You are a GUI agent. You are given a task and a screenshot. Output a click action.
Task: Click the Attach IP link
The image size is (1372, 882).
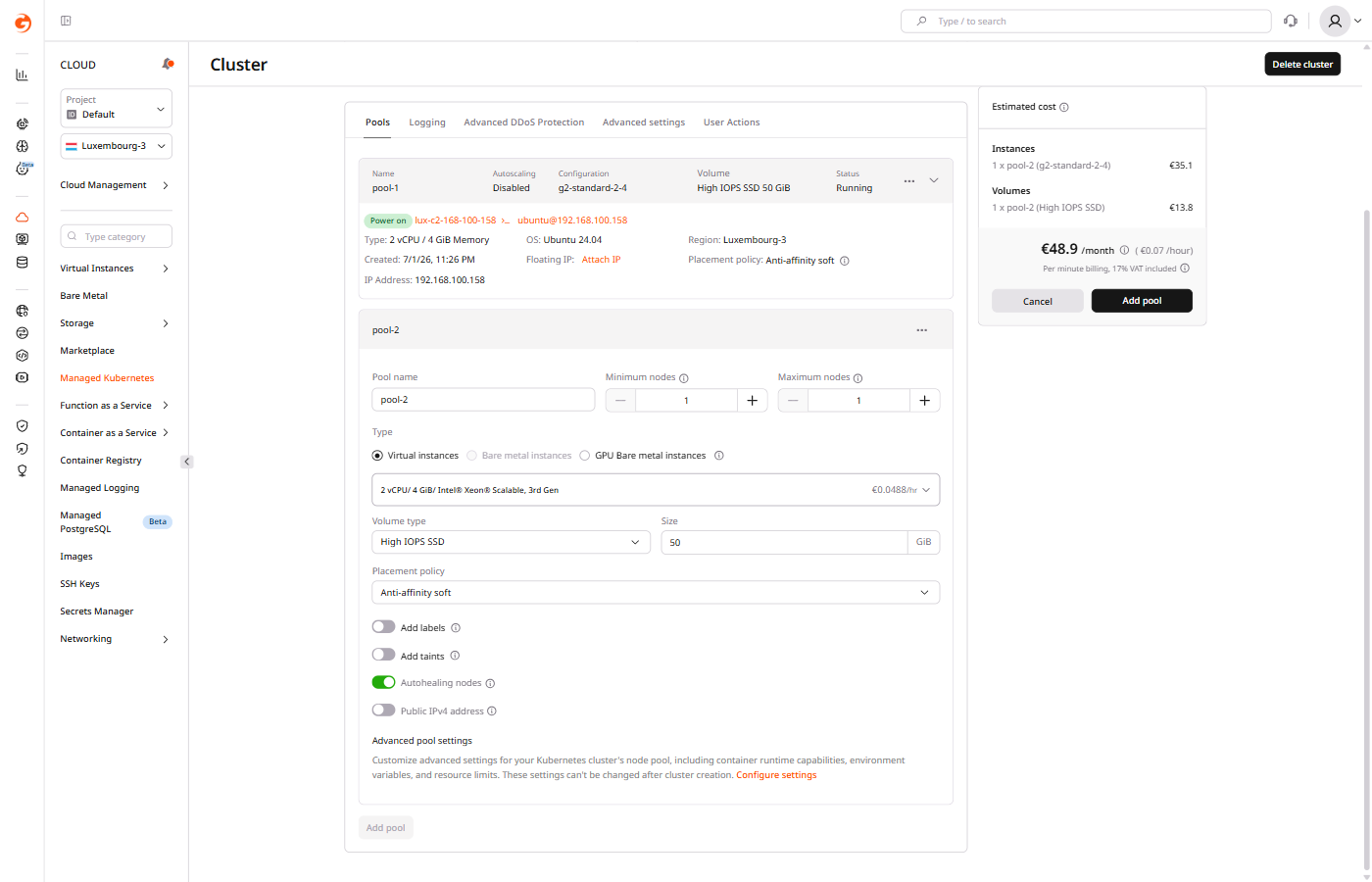pos(602,260)
